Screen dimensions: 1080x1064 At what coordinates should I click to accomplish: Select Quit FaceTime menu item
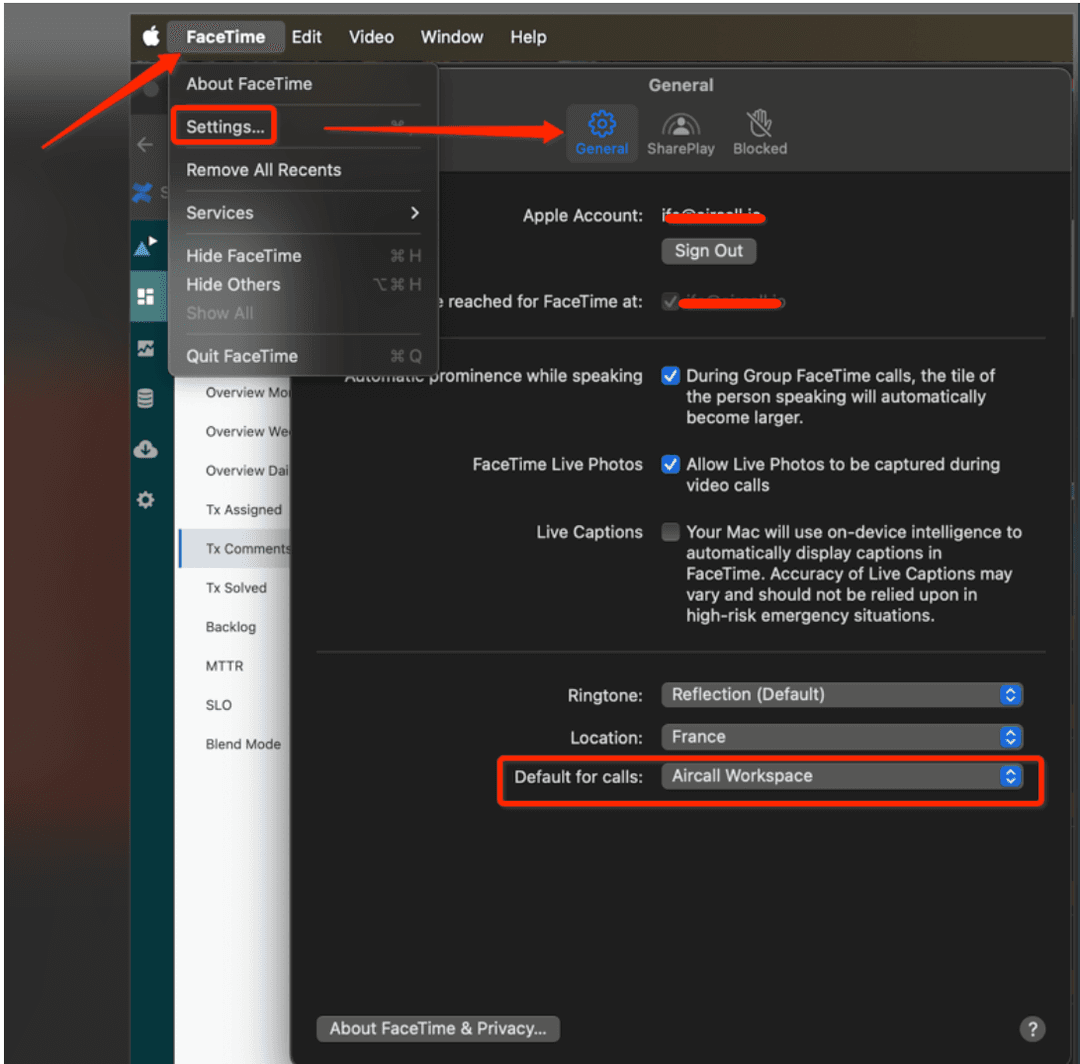pos(242,356)
